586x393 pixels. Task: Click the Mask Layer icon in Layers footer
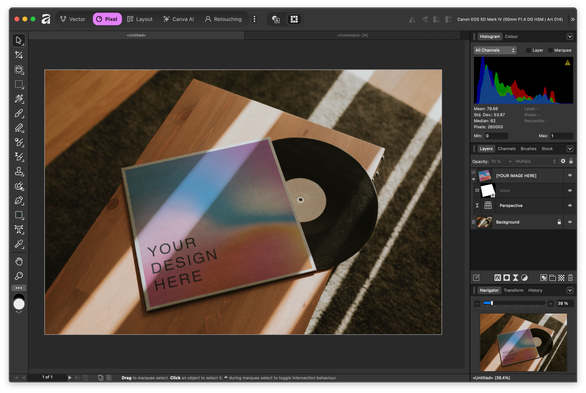506,278
